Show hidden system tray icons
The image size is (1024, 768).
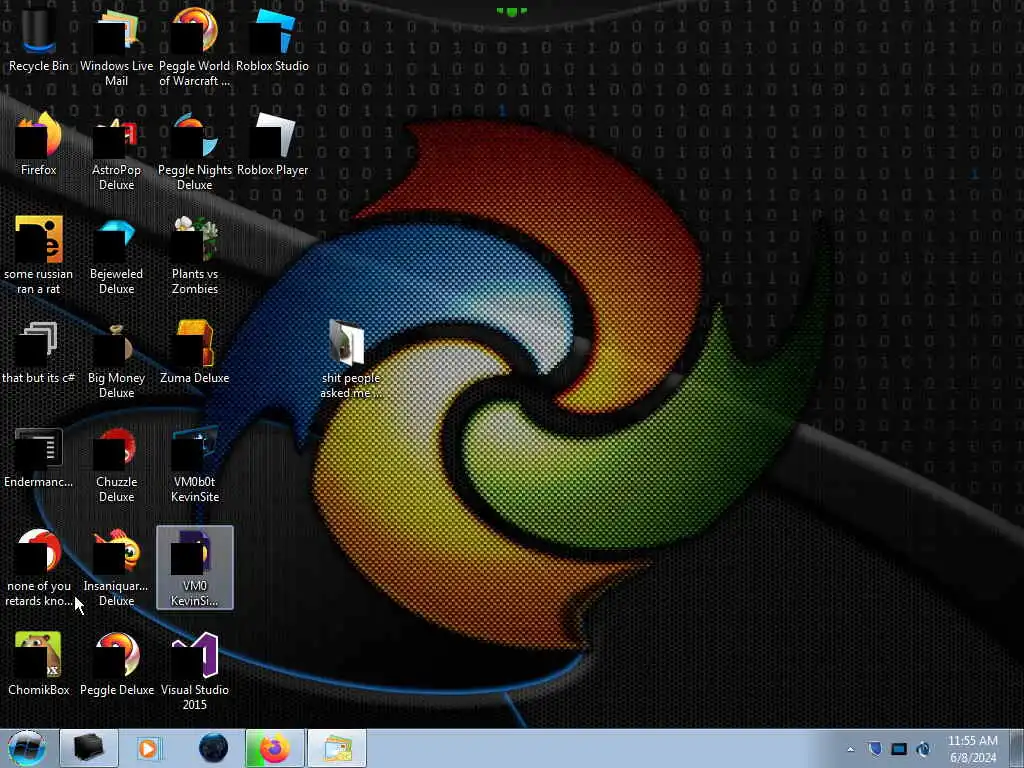[850, 749]
